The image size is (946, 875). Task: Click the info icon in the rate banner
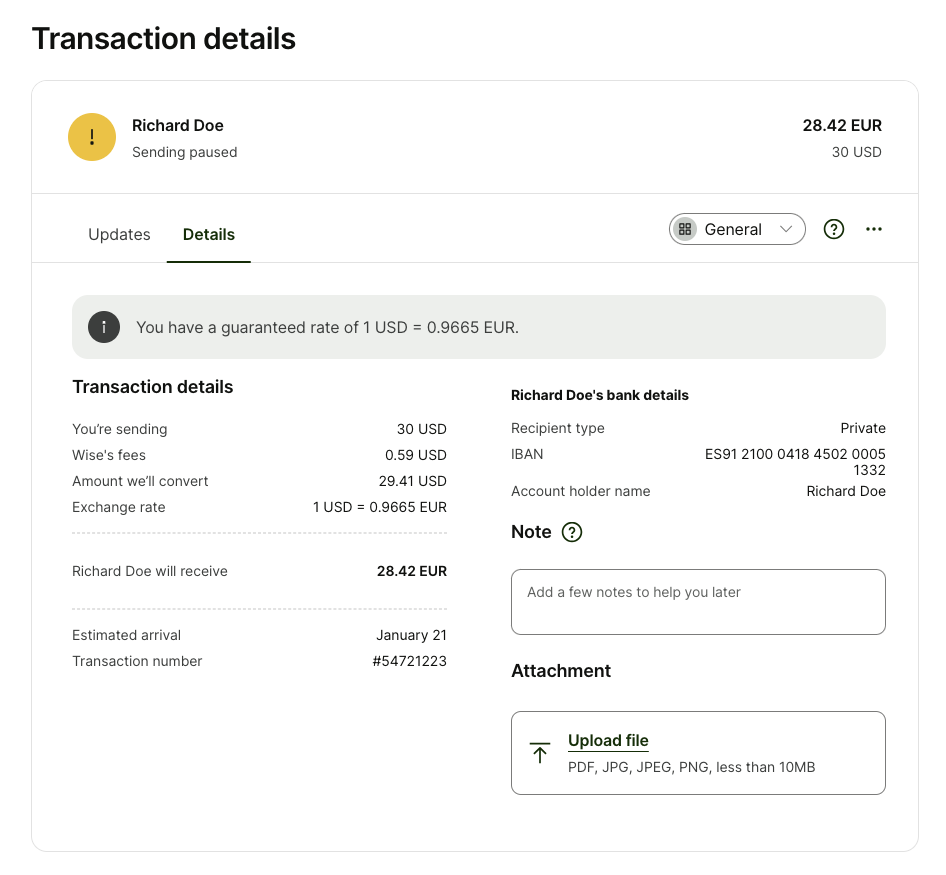104,327
